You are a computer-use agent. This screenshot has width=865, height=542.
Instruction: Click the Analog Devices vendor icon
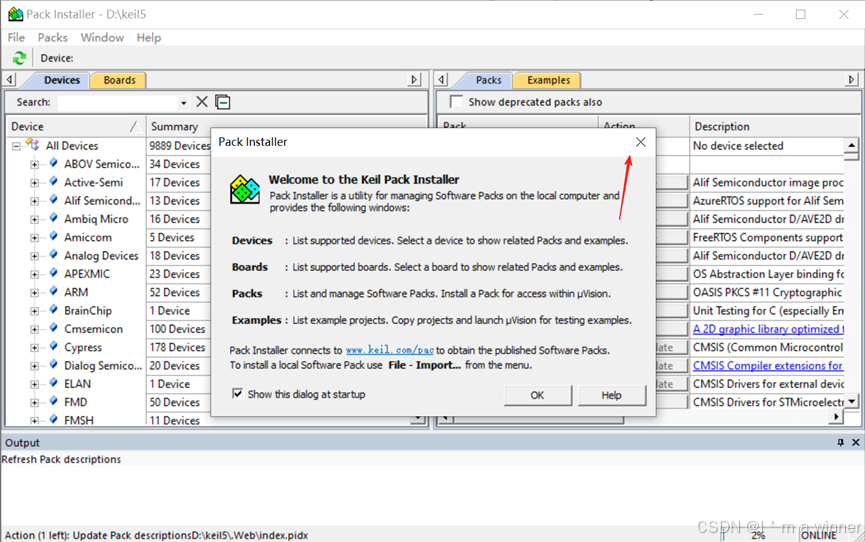click(x=54, y=254)
